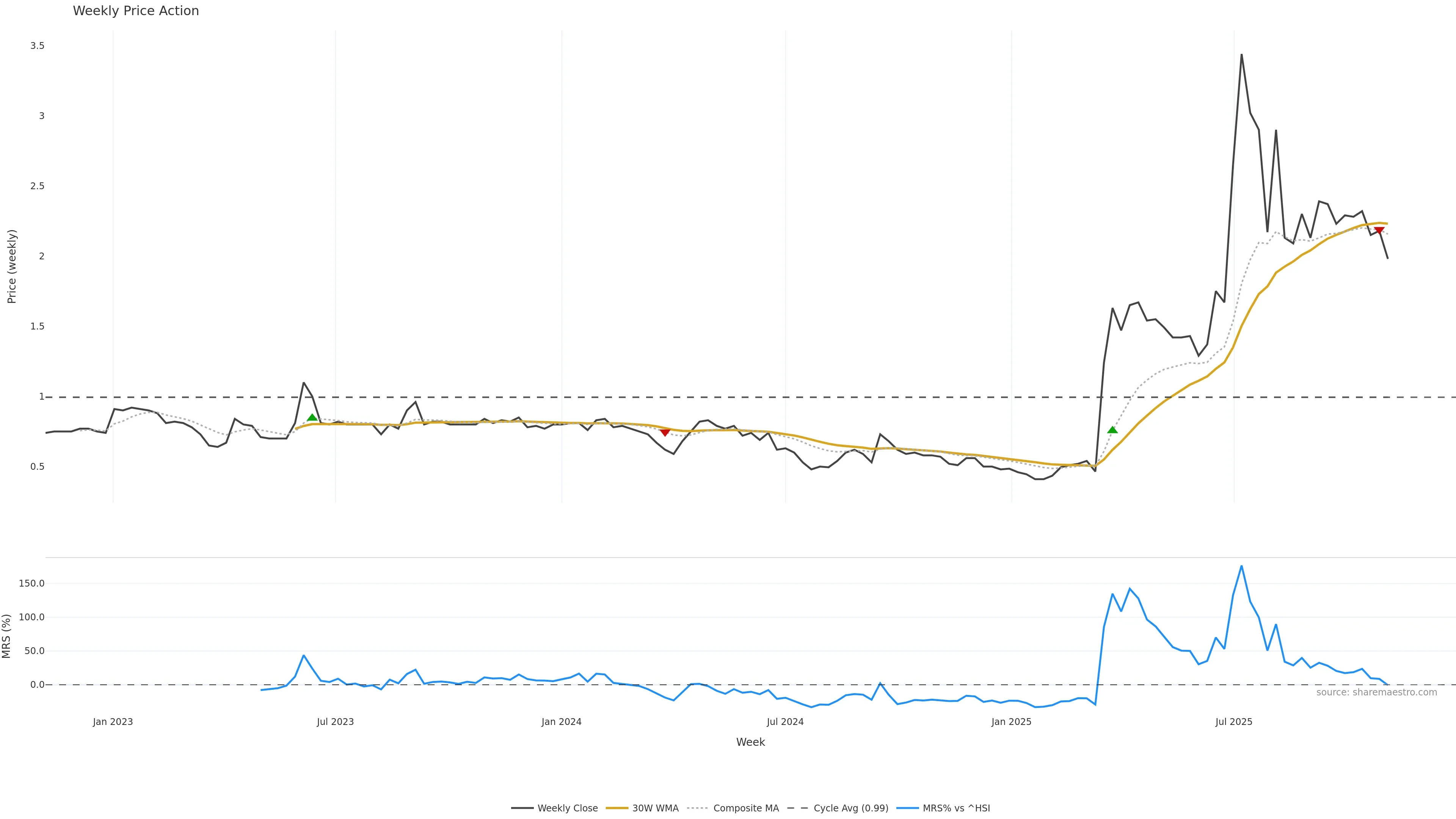
Task: Click the Jul 2025 x-axis label
Action: [1234, 722]
